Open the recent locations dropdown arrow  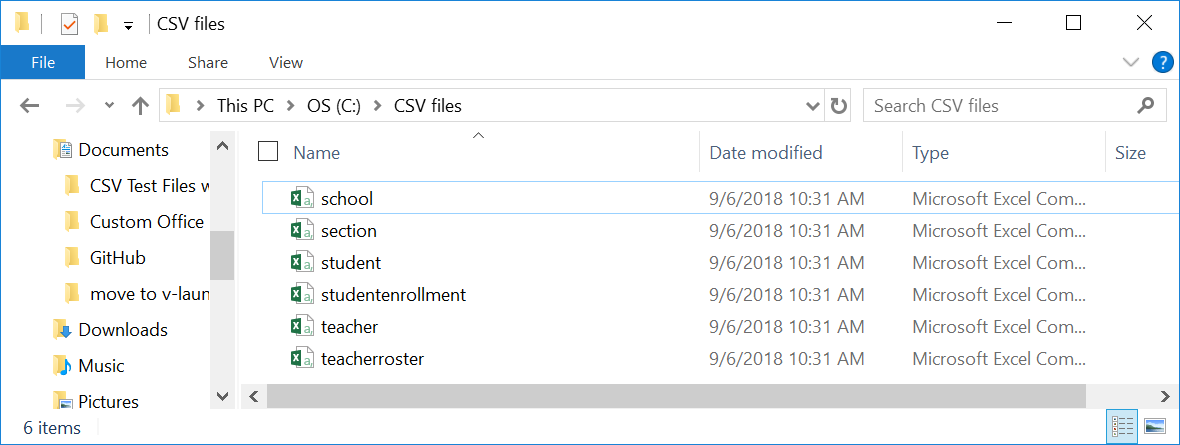point(110,106)
